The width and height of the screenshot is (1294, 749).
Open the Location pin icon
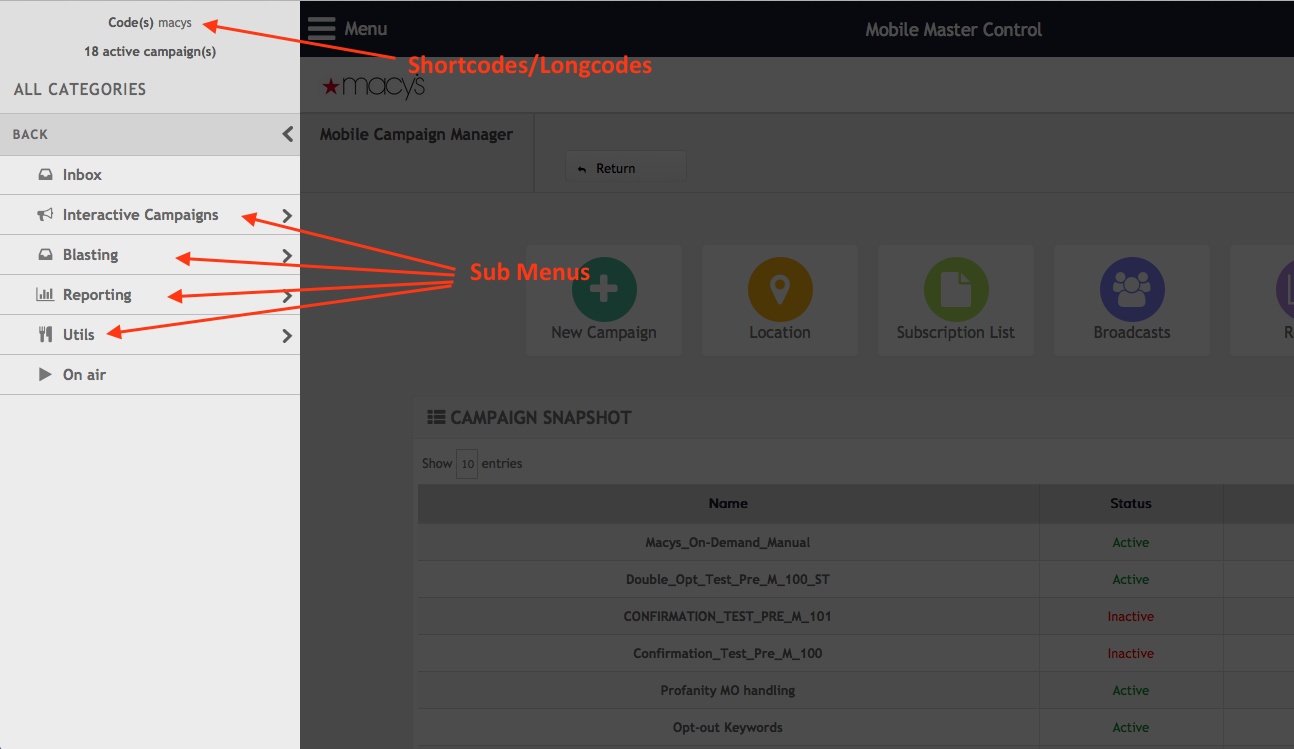pos(780,290)
